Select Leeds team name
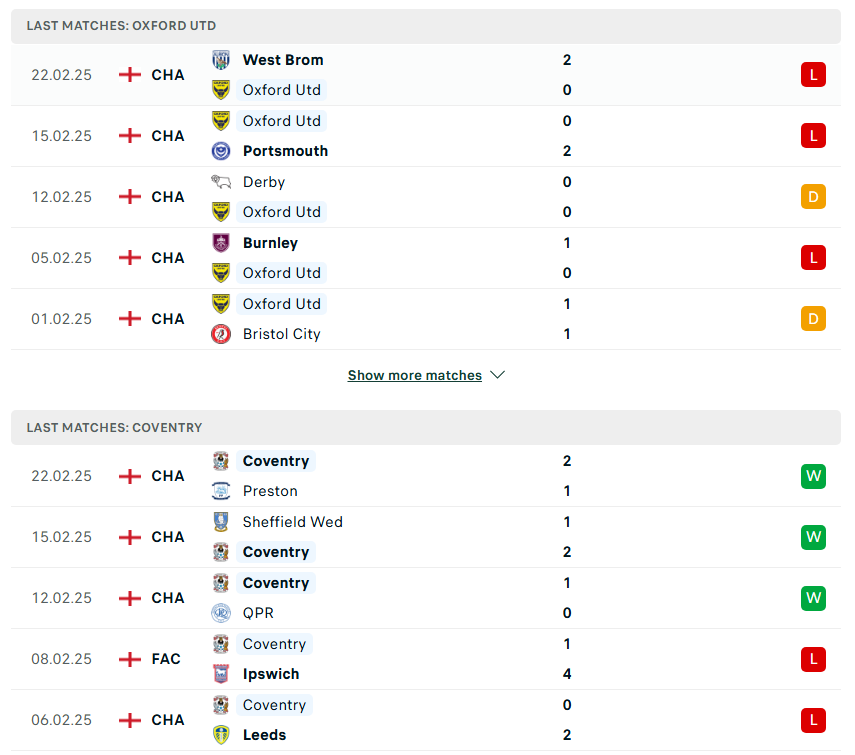The width and height of the screenshot is (855, 755). (x=264, y=735)
